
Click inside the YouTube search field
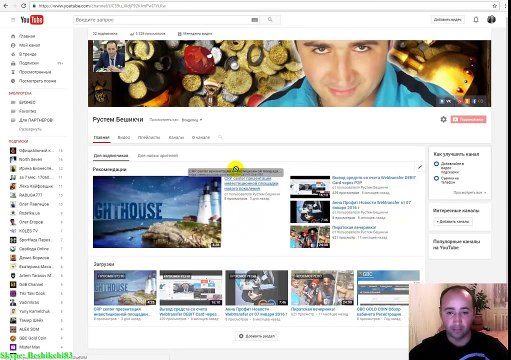pos(162,20)
